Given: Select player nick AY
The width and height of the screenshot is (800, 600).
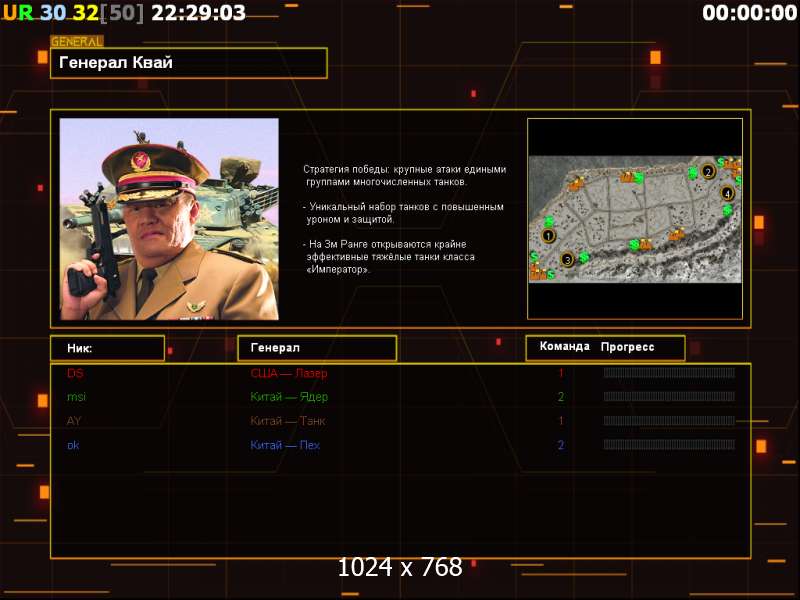Looking at the screenshot, I should coord(74,421).
